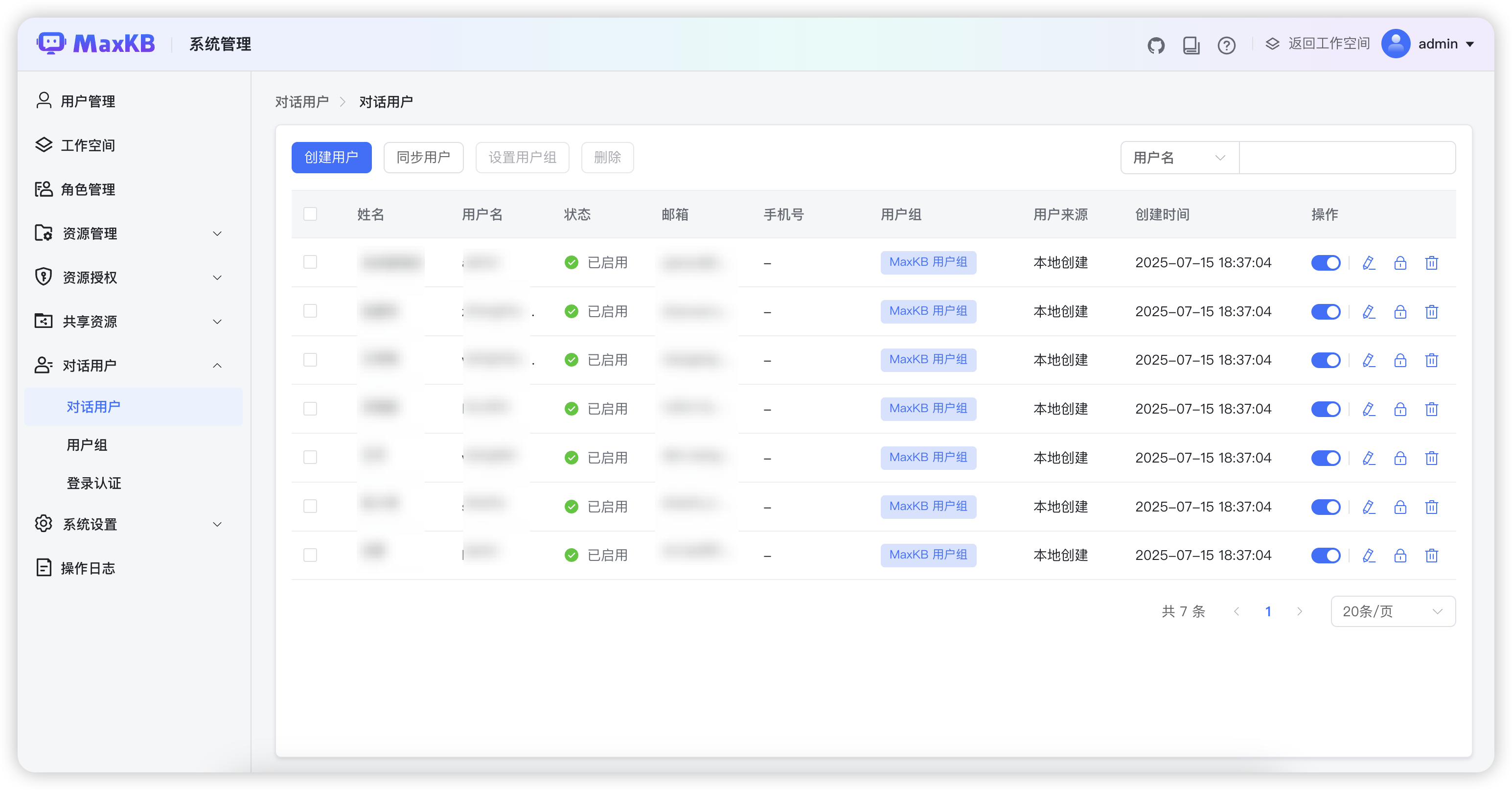1512x790 pixels.
Task: Disable the toggle on the first user row
Action: (1327, 263)
